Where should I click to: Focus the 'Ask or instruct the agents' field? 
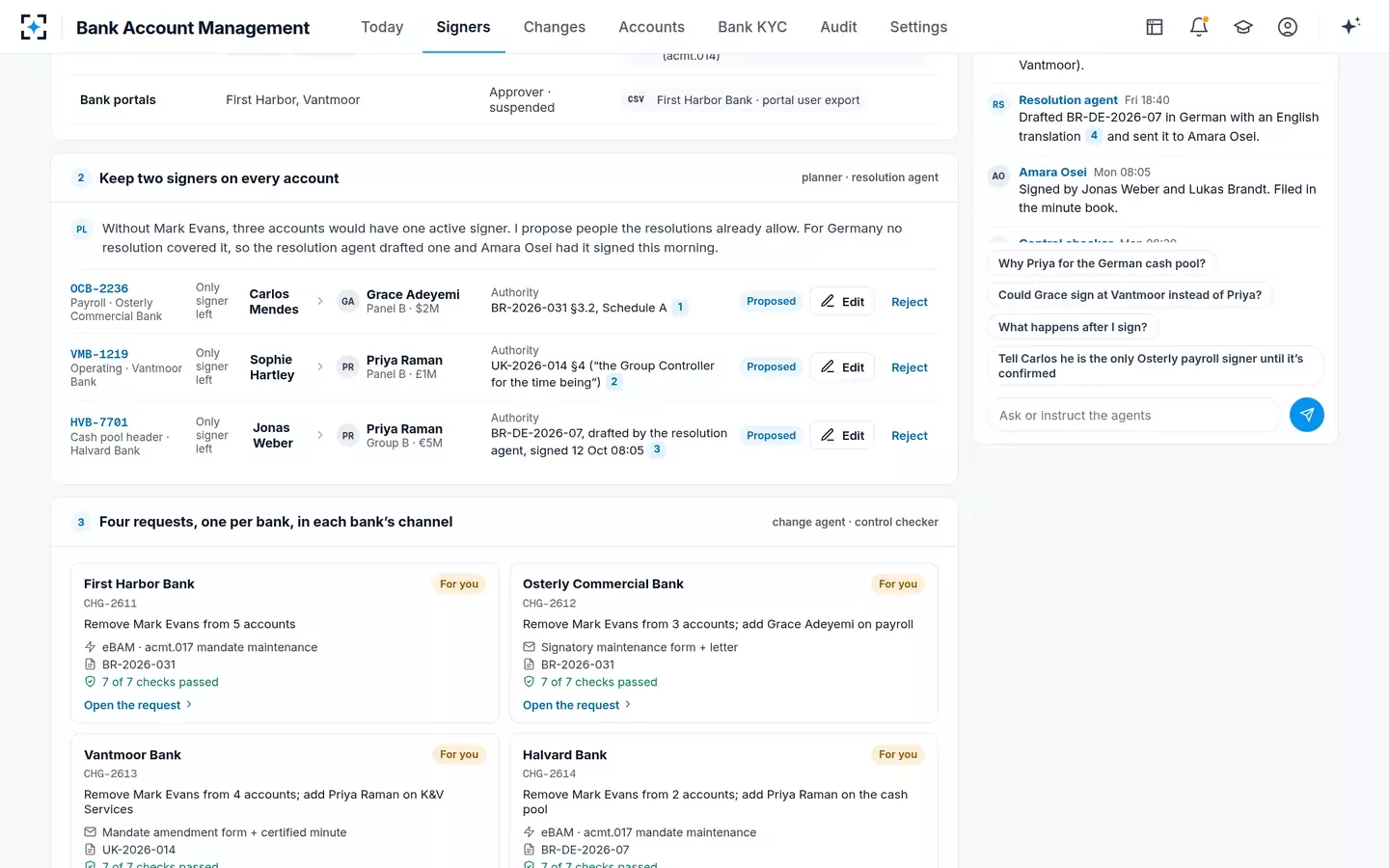click(x=1133, y=416)
